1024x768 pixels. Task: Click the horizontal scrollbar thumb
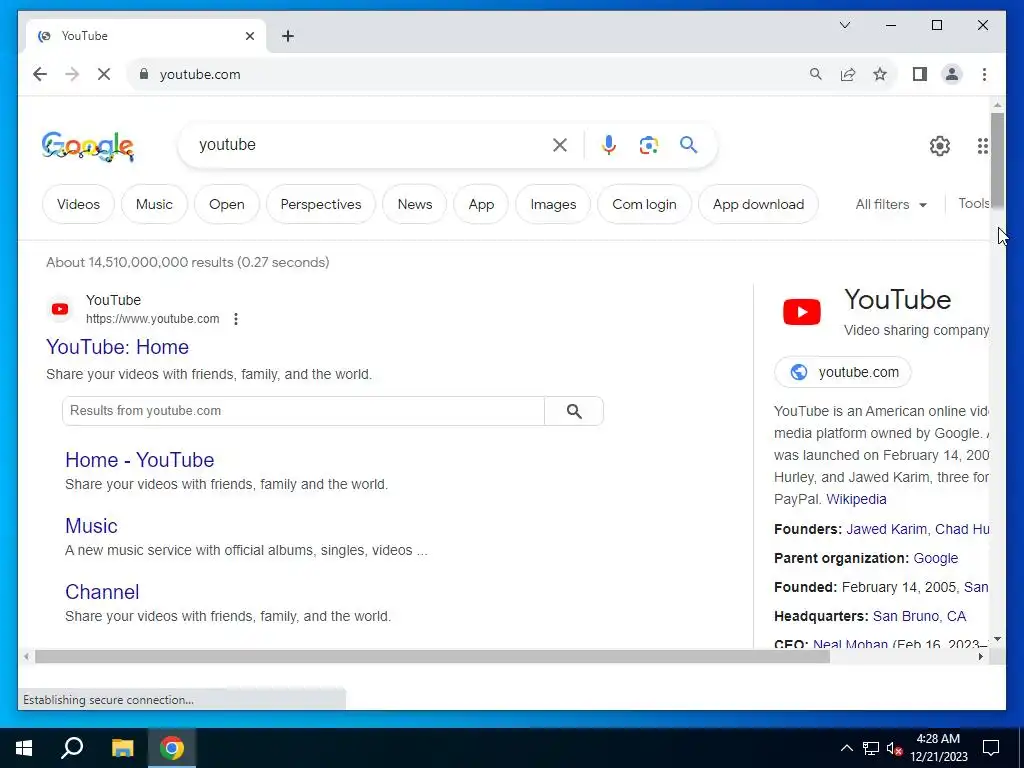[432, 656]
